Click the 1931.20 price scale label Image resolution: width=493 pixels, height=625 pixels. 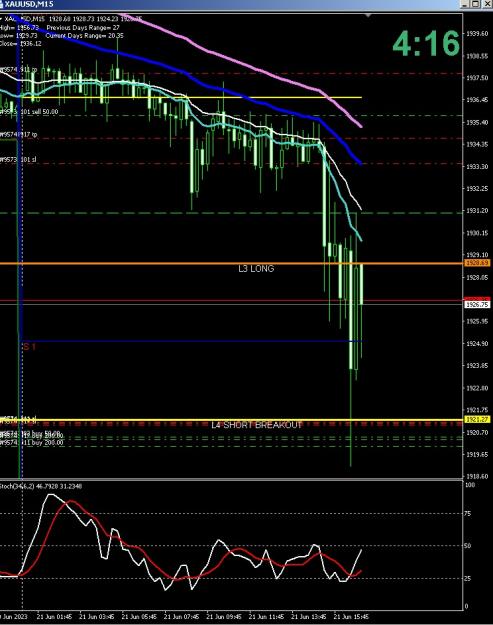477,210
